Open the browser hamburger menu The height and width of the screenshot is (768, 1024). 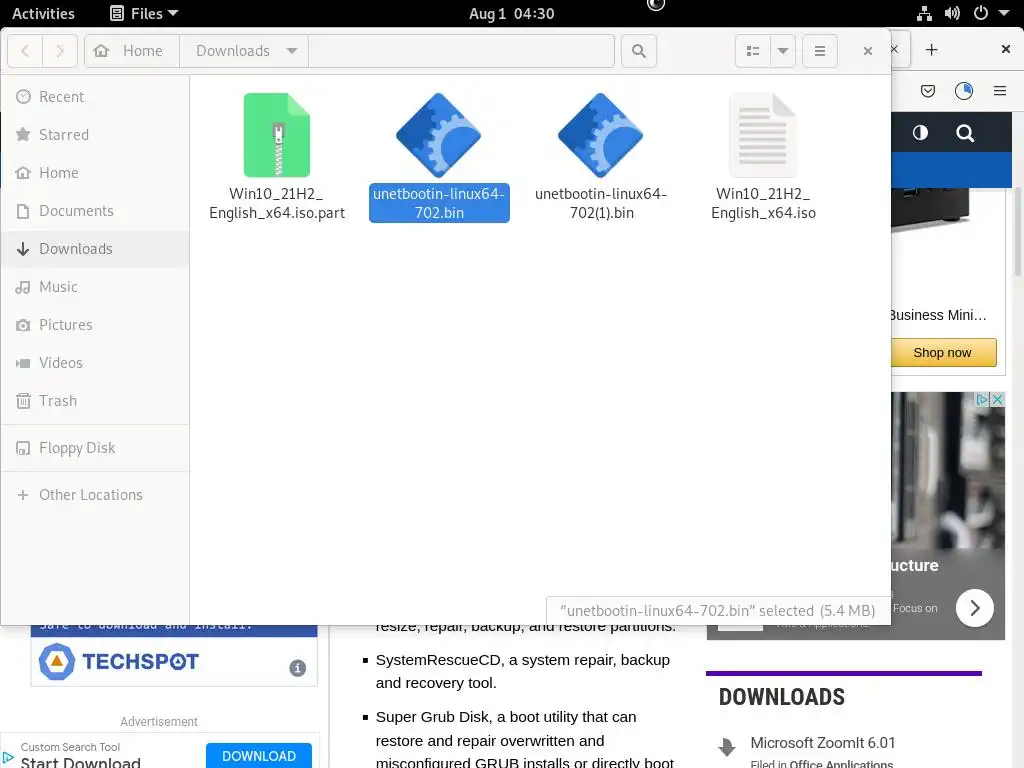[x=1000, y=91]
